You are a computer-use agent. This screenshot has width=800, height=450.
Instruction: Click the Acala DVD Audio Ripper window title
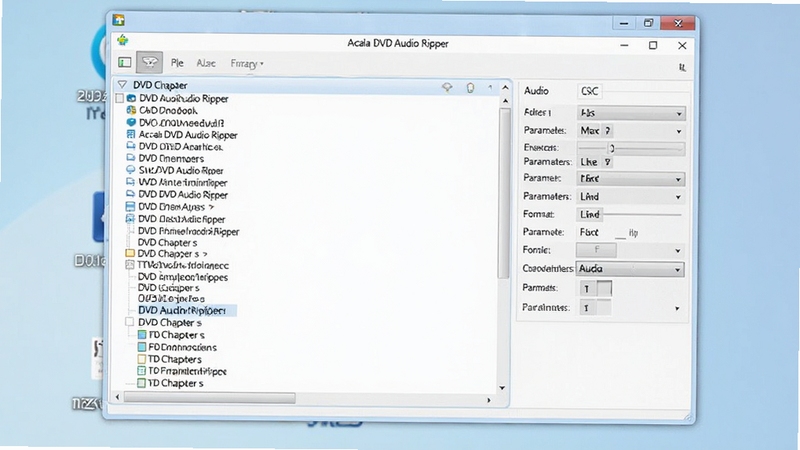click(398, 43)
